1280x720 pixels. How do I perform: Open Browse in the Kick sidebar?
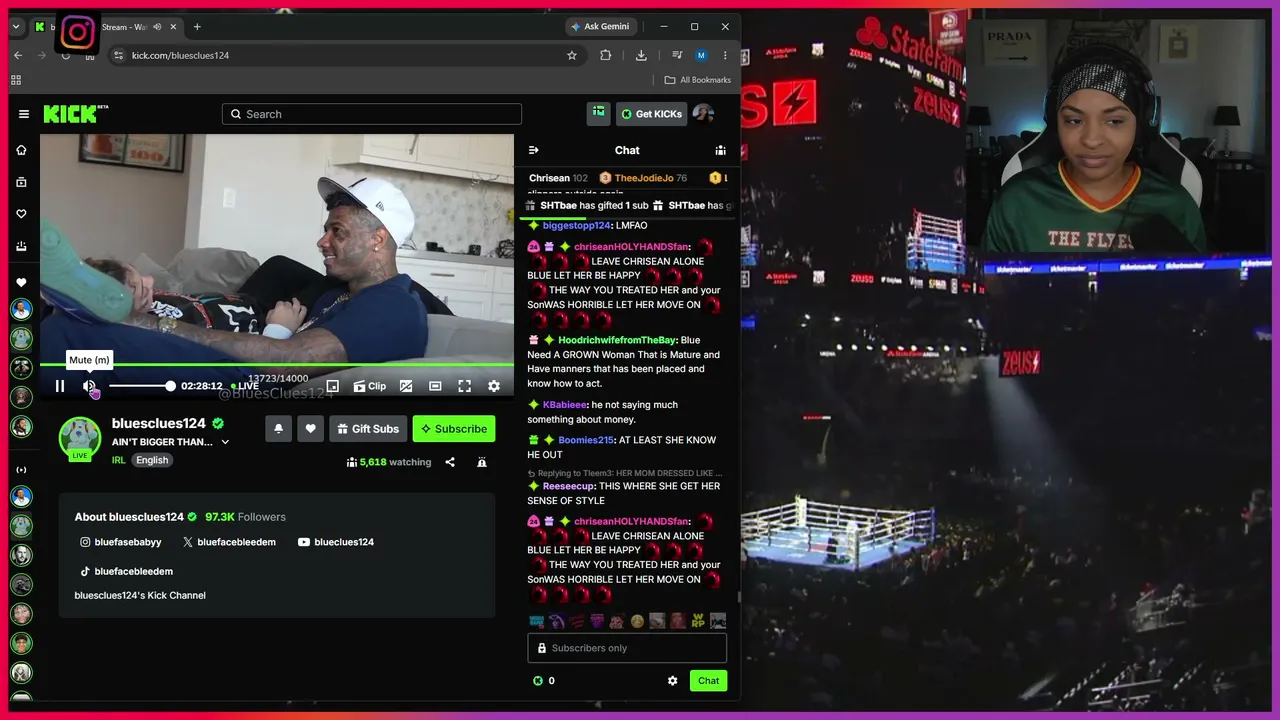tap(21, 182)
